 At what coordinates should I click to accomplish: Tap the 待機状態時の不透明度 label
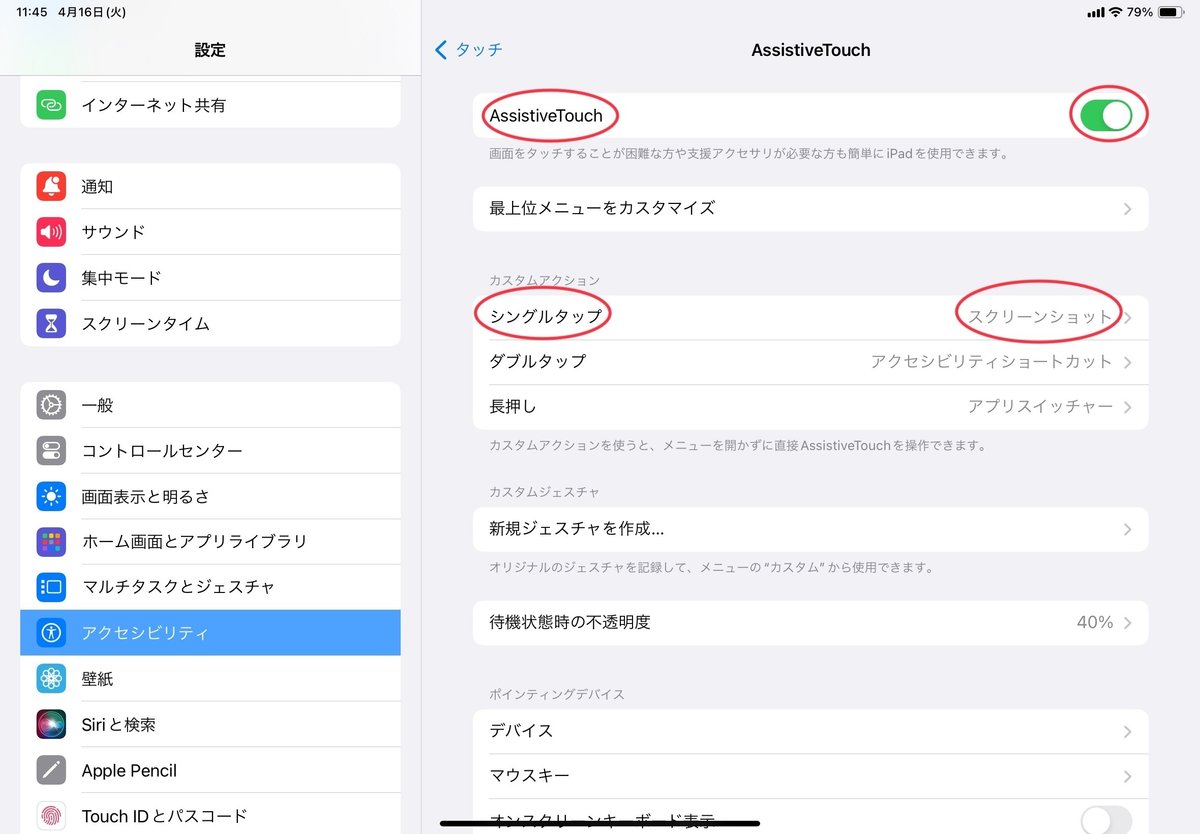point(570,622)
